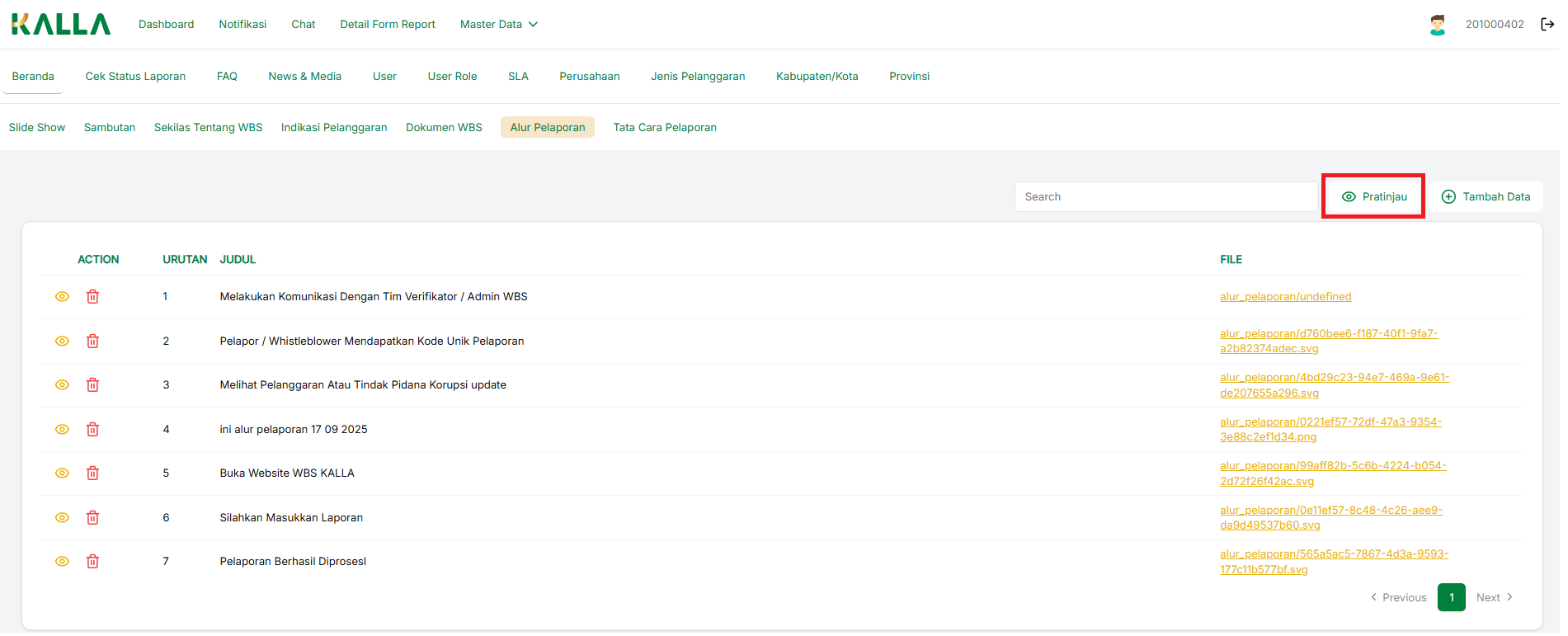
Task: View row 2 details via eye icon
Action: [x=62, y=342]
